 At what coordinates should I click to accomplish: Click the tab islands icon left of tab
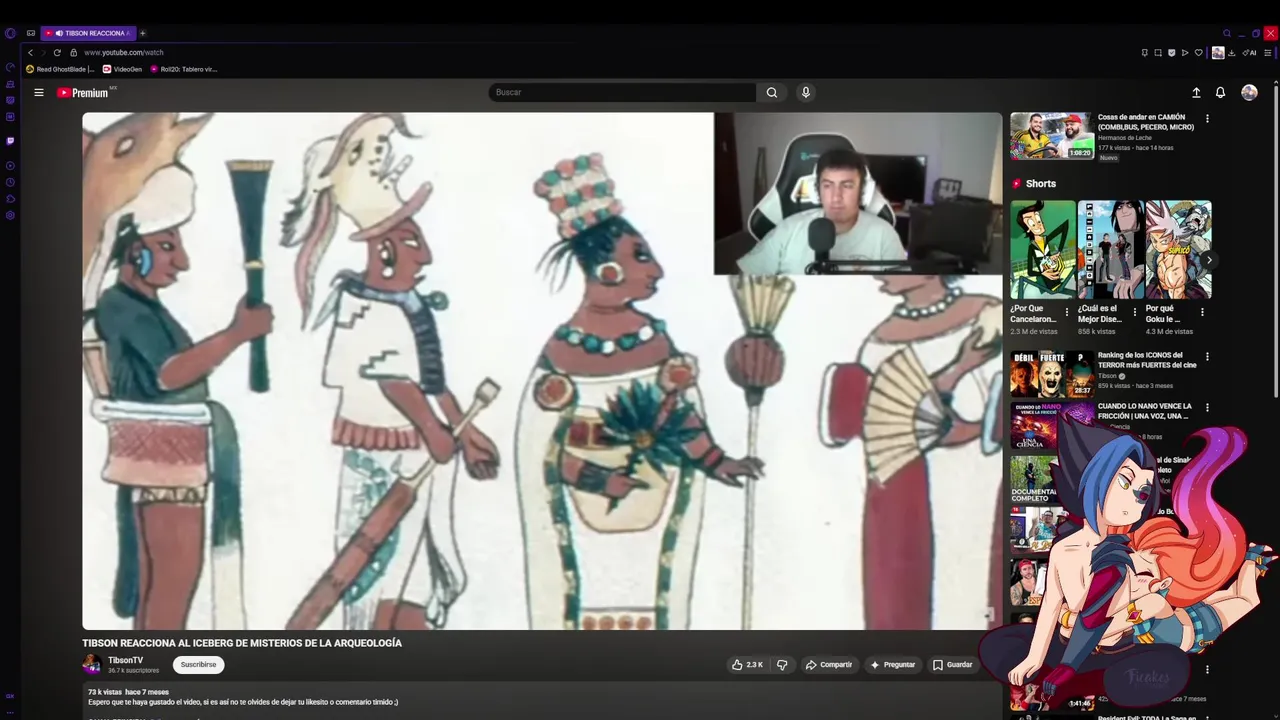[31, 33]
